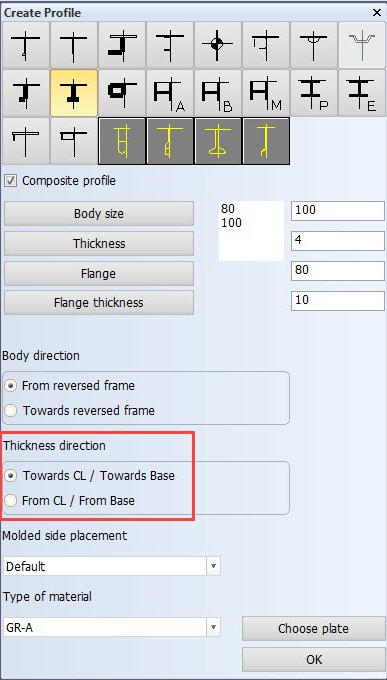Viewport: 387px width, 680px height.
Task: Toggle the Composite profile checkbox
Action: coord(10,181)
